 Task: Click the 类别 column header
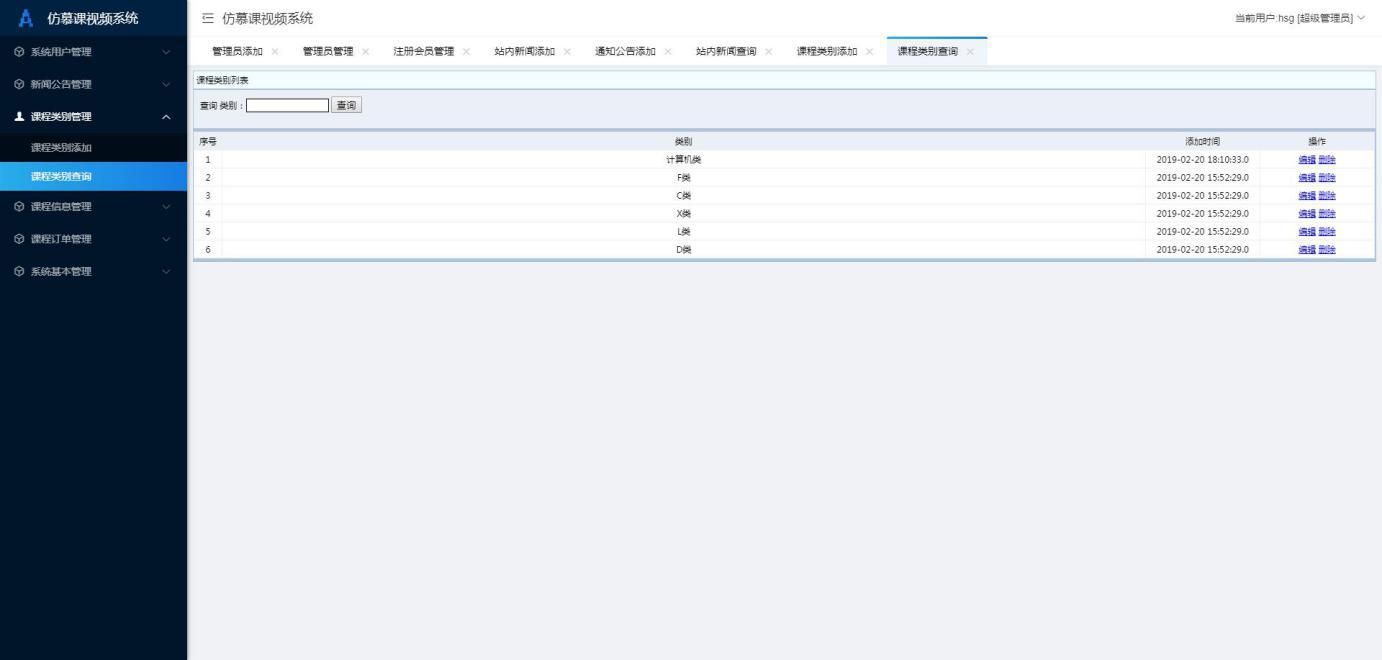[684, 142]
